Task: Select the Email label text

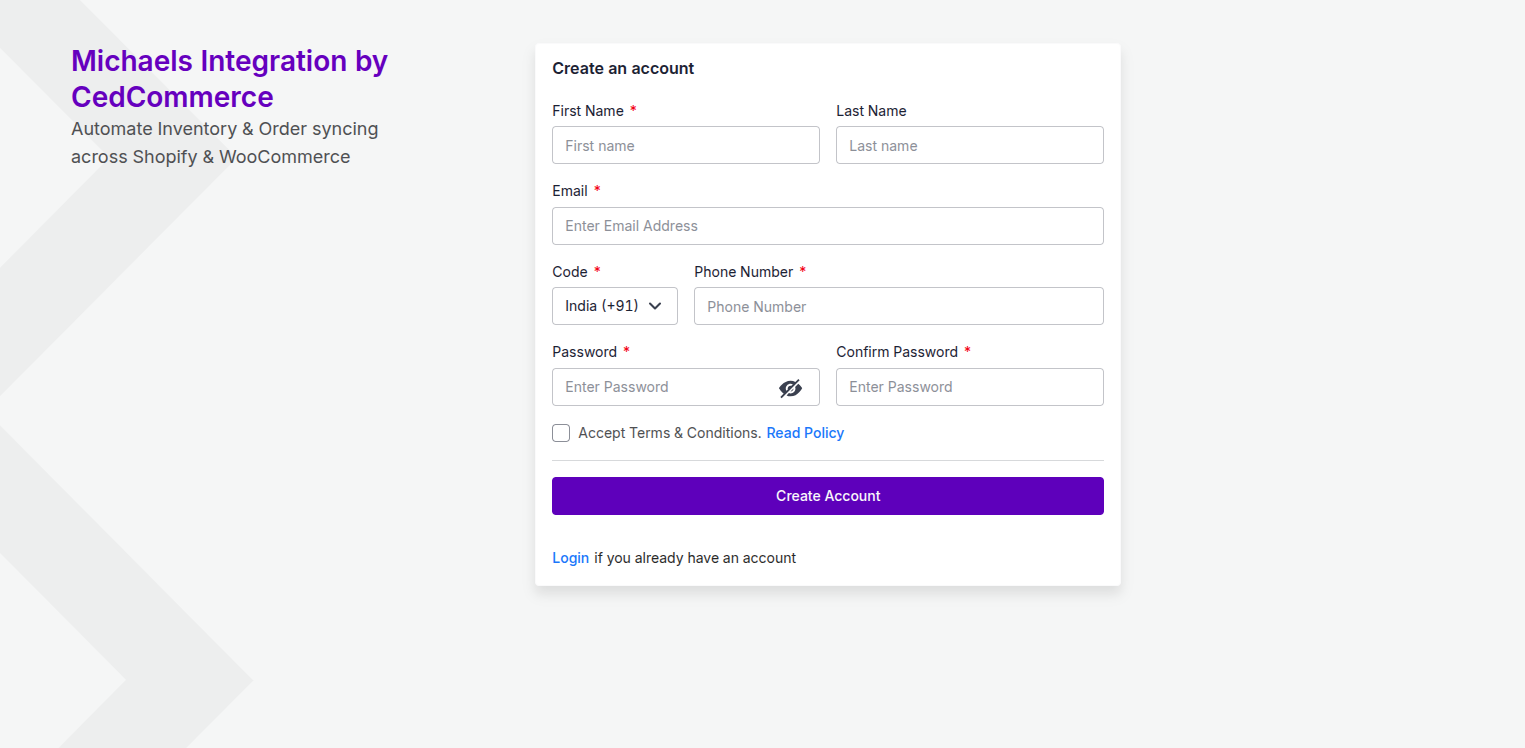Action: point(570,191)
